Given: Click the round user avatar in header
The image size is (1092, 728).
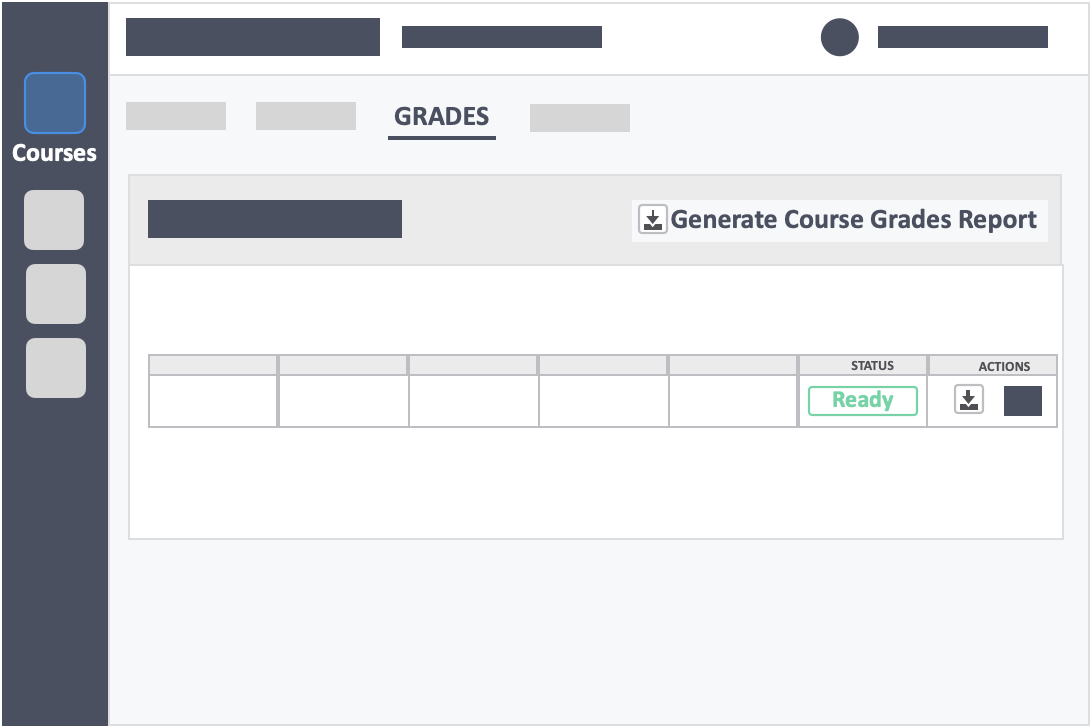Looking at the screenshot, I should (839, 37).
